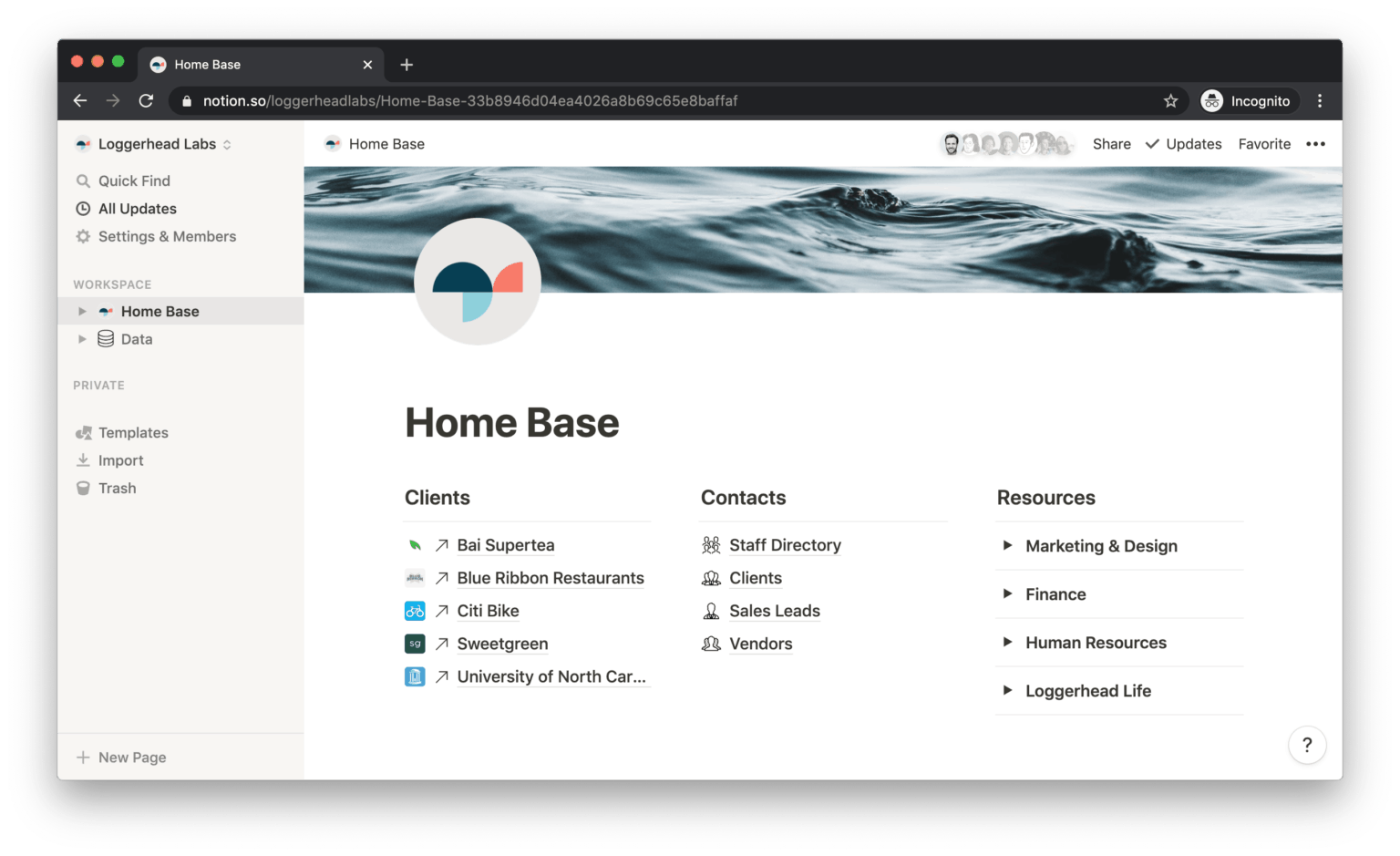Expand the Data page tree arrow
Image resolution: width=1400 pixels, height=856 pixels.
click(82, 339)
